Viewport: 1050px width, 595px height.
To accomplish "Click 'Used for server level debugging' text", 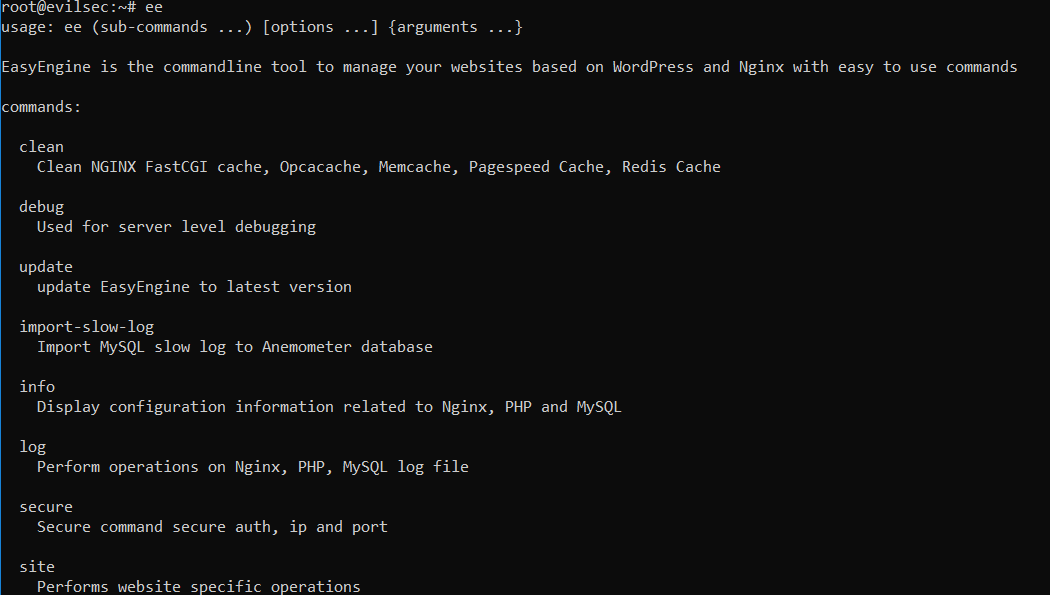I will (176, 227).
